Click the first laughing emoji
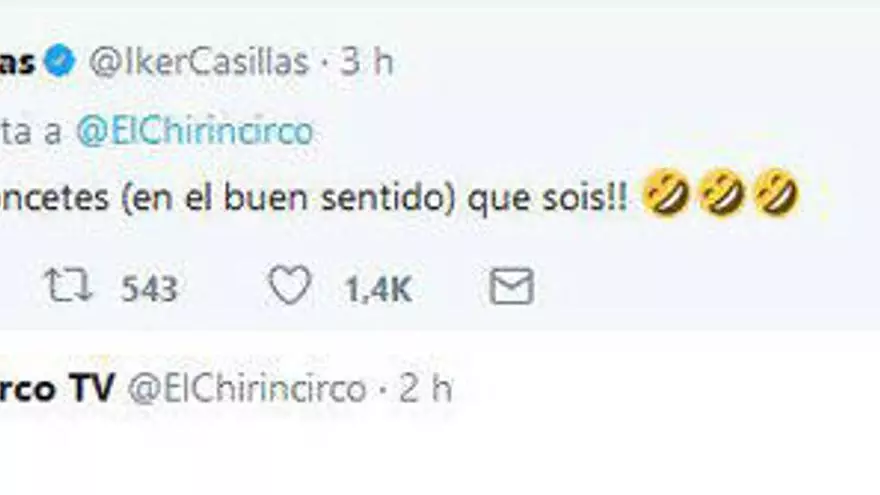 point(665,193)
